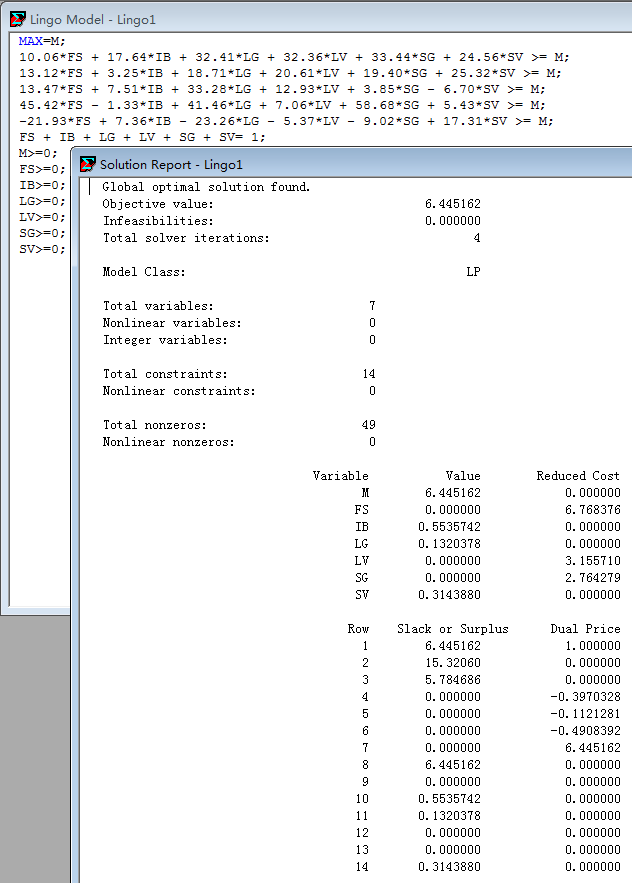This screenshot has width=632, height=883.
Task: Click the Row column header
Action: 358,629
